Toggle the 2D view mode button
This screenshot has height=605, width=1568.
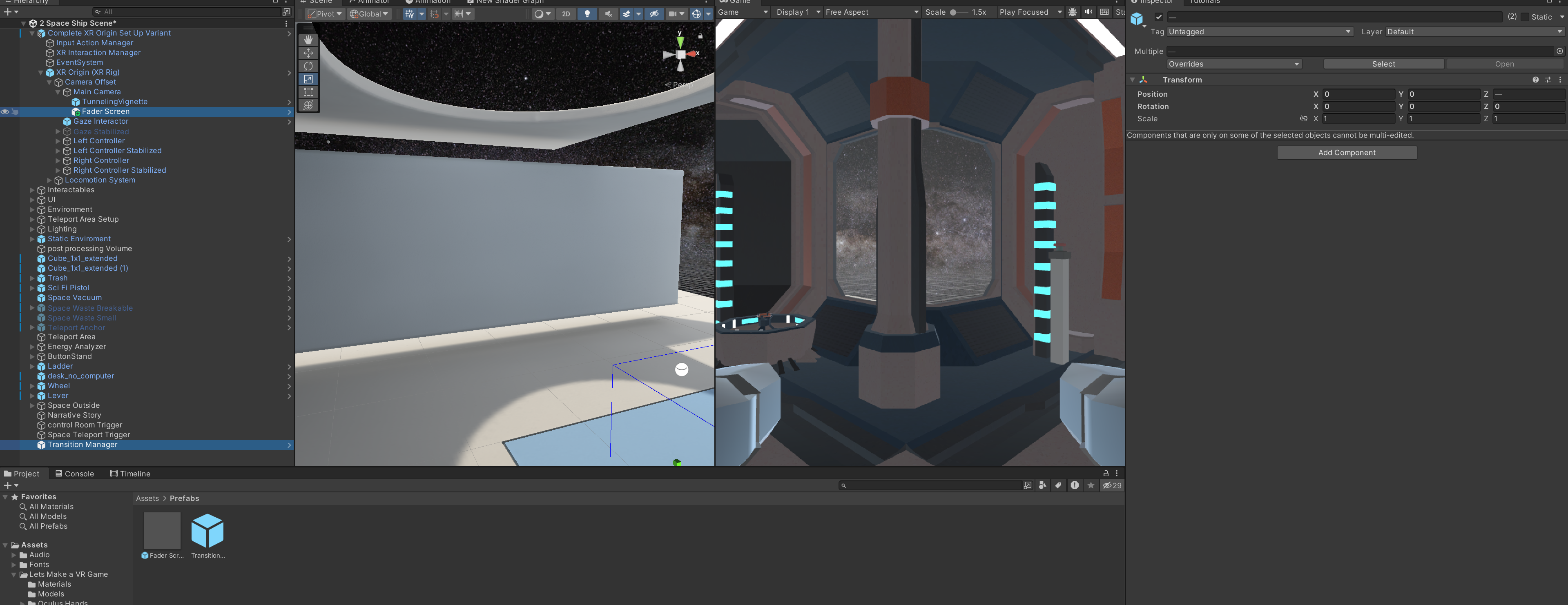[565, 13]
